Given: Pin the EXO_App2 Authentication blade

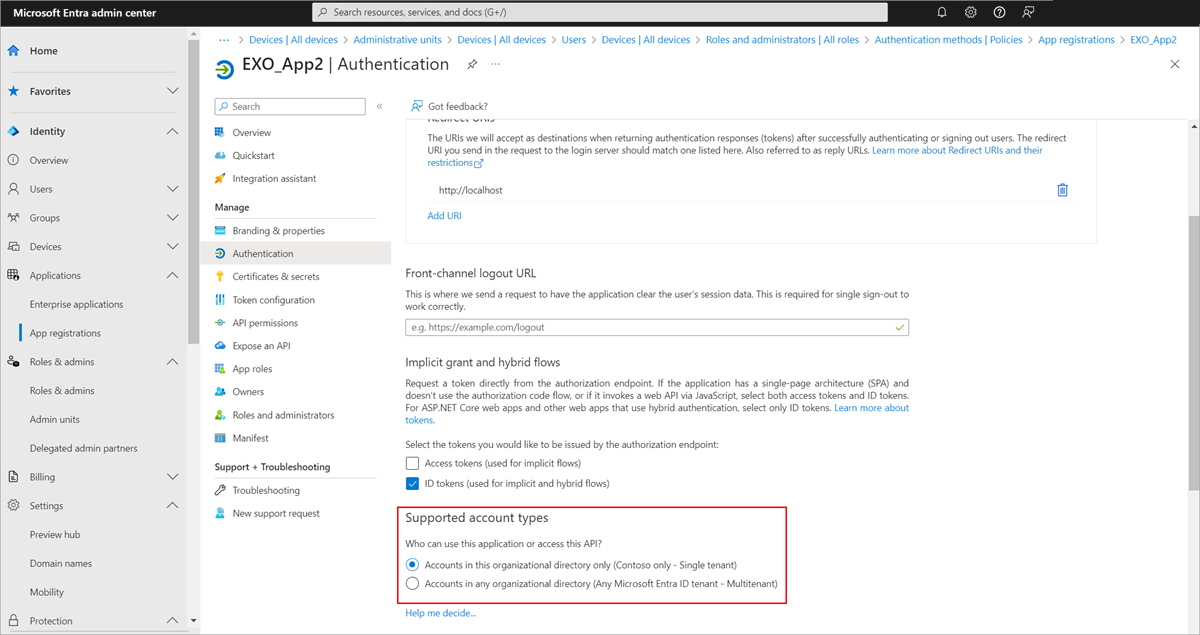Looking at the screenshot, I should tap(472, 64).
